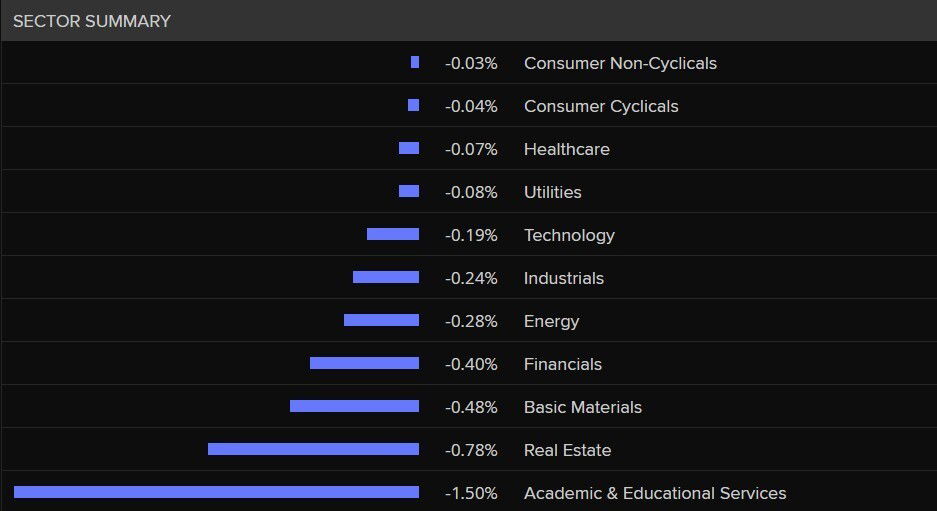Select the Basic Materials sector label
The height and width of the screenshot is (511, 937).
point(582,407)
